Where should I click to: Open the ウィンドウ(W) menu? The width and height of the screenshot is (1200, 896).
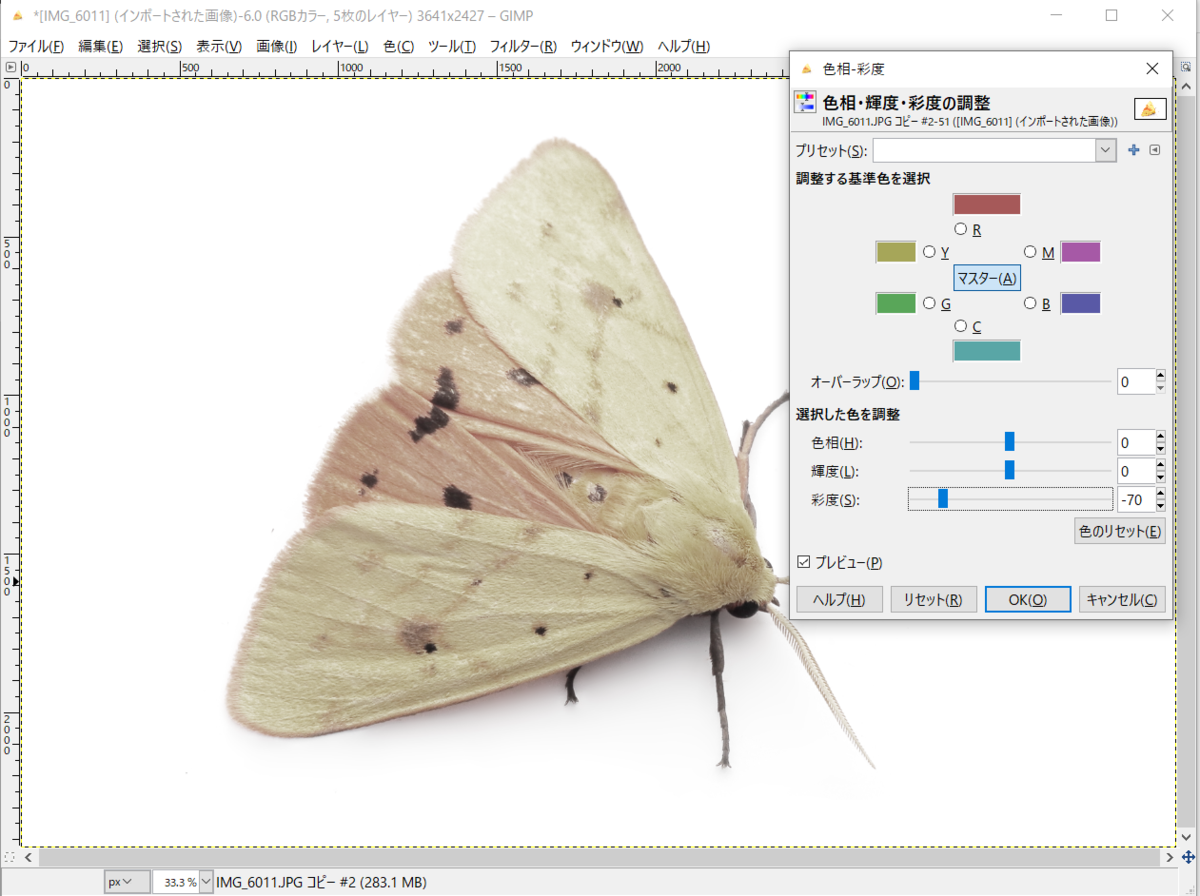(607, 46)
